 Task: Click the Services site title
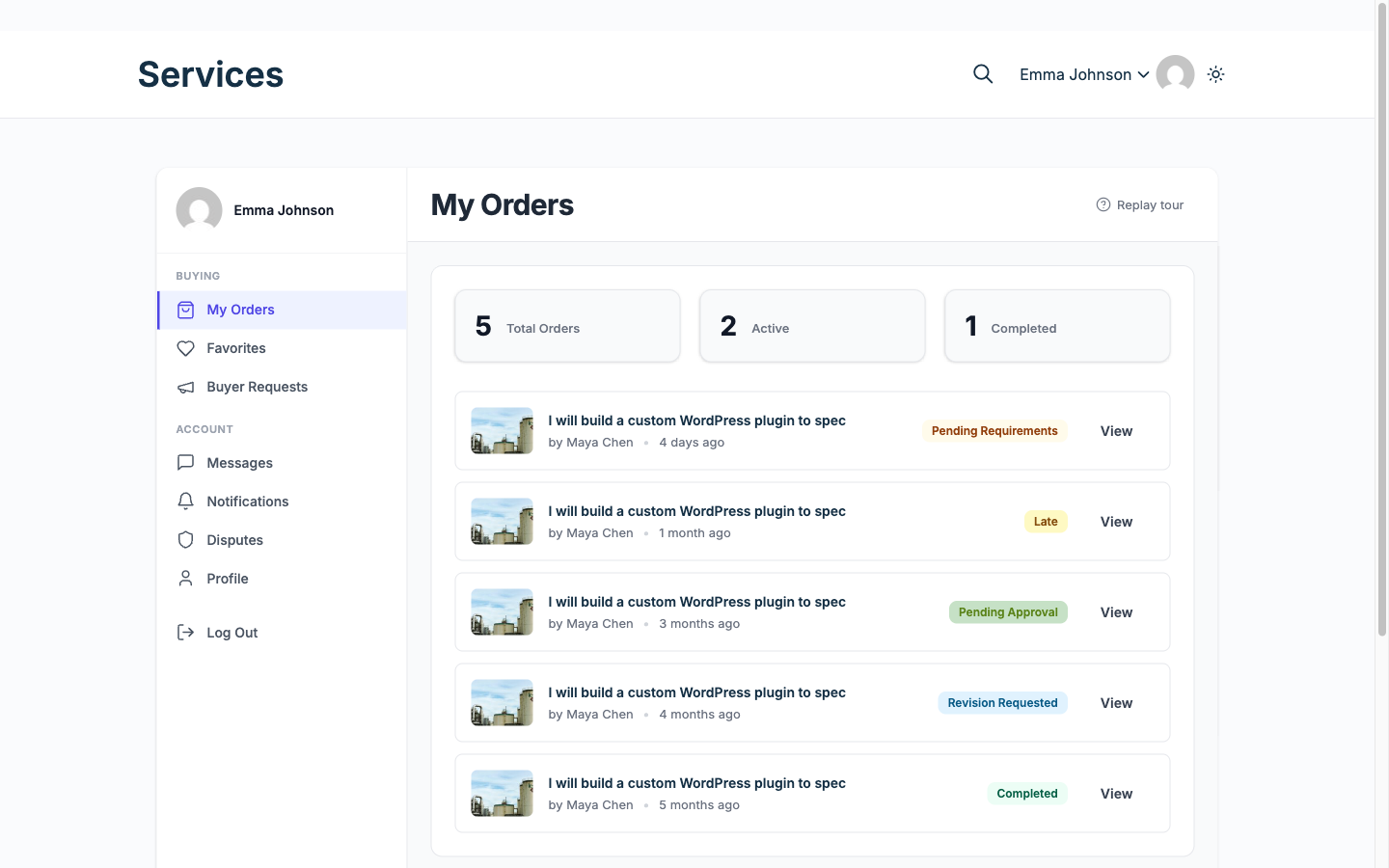(210, 74)
